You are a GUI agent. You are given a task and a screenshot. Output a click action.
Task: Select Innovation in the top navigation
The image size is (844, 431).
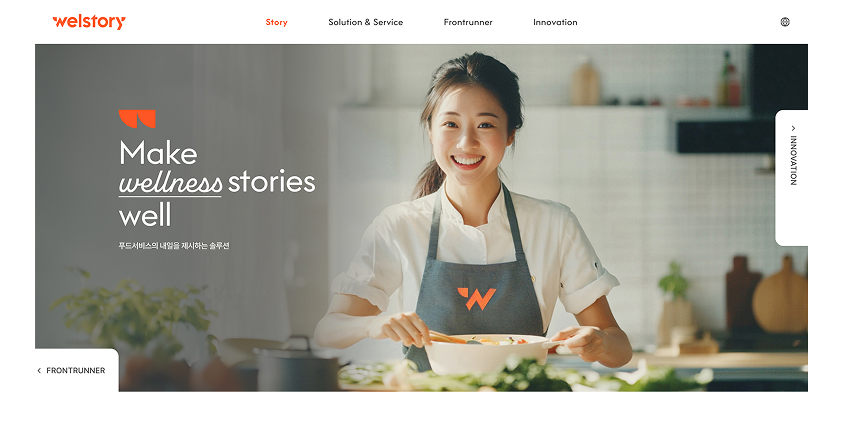(555, 22)
